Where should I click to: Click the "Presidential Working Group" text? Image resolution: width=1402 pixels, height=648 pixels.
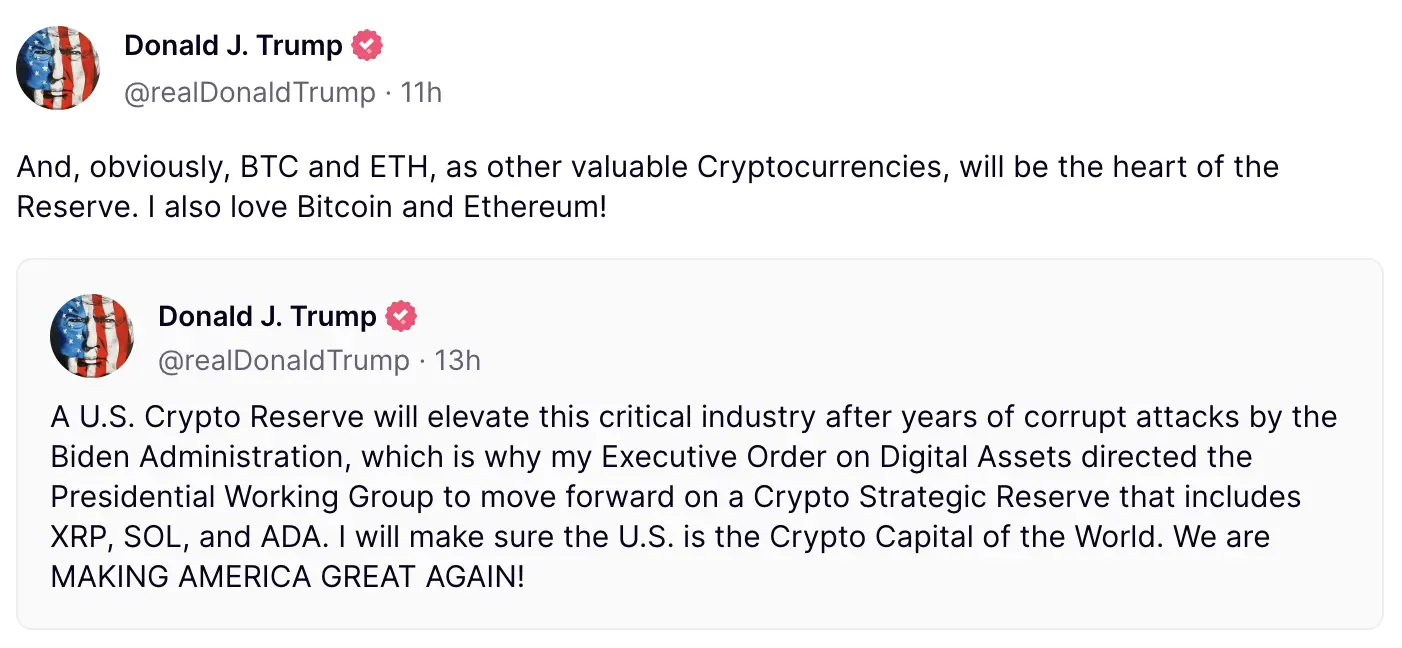click(243, 497)
